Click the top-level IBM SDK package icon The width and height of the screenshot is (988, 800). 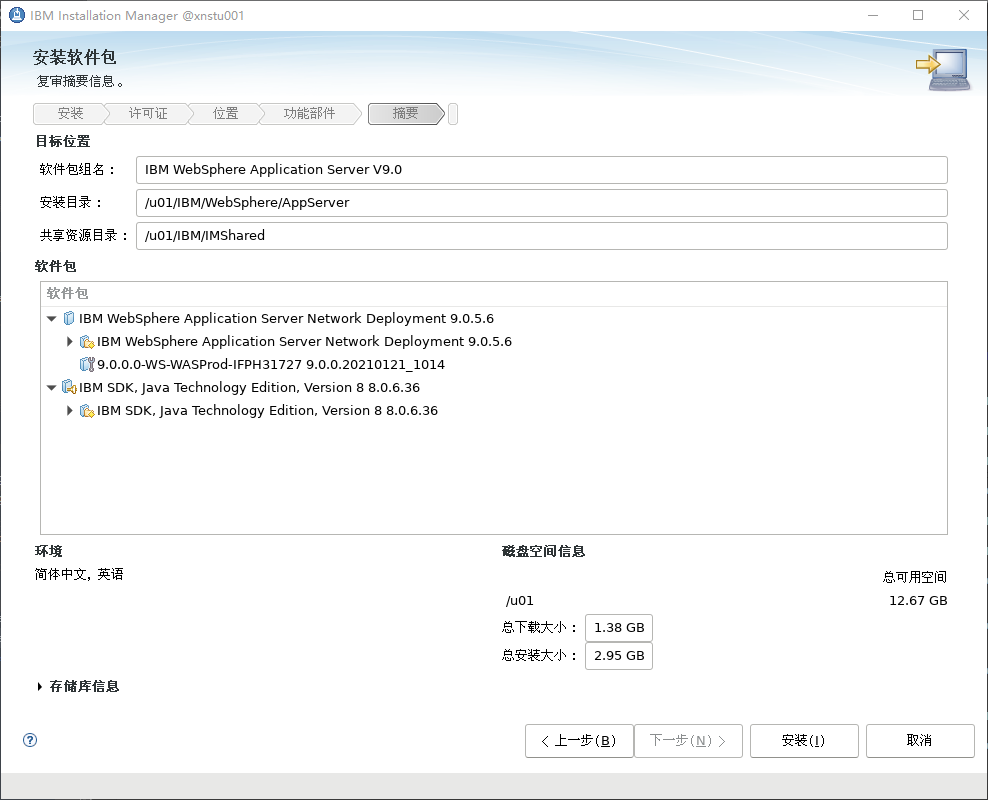(x=69, y=387)
